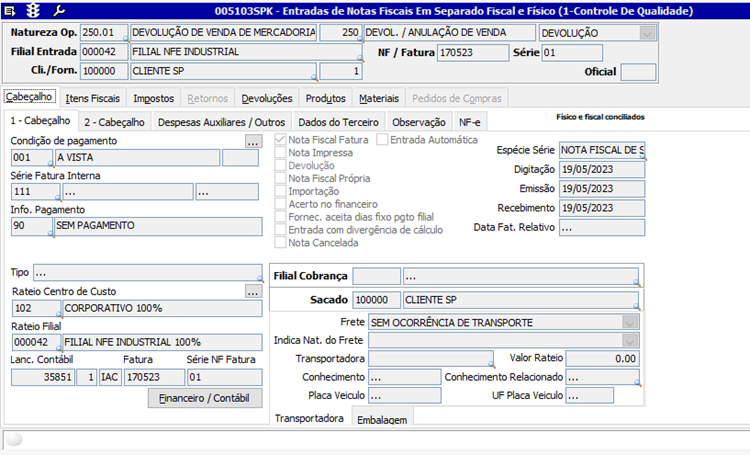750x455 pixels.
Task: Toggle the Nota Fiscal Fatura checkbox
Action: 280,140
